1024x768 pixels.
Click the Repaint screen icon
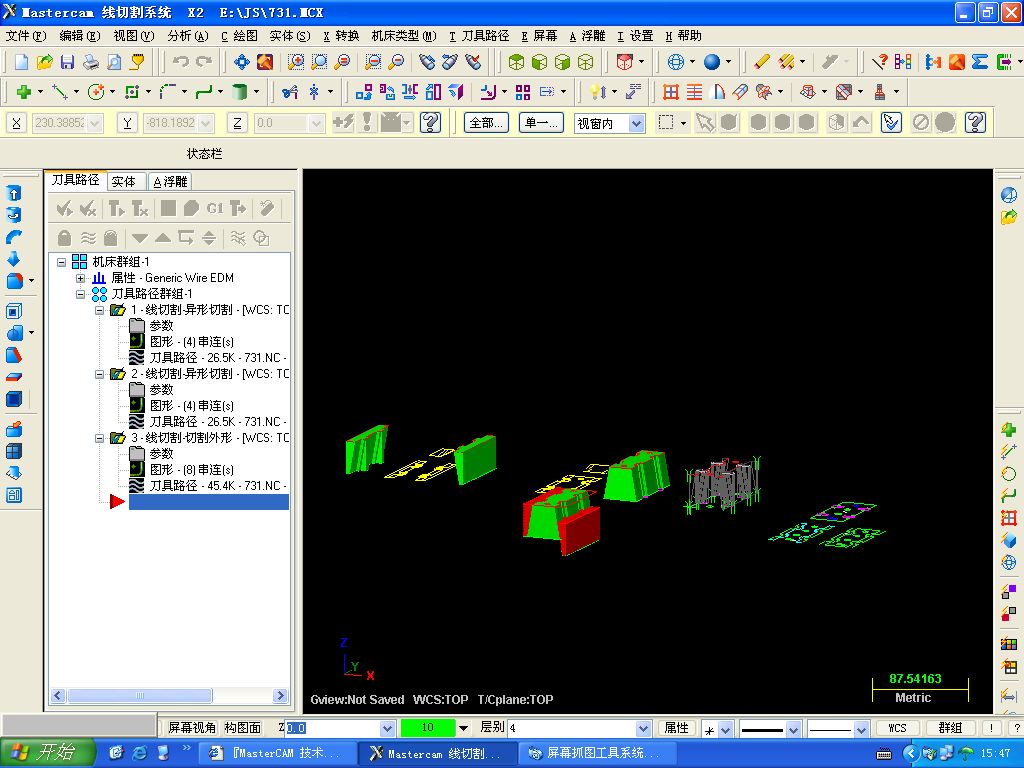point(265,62)
